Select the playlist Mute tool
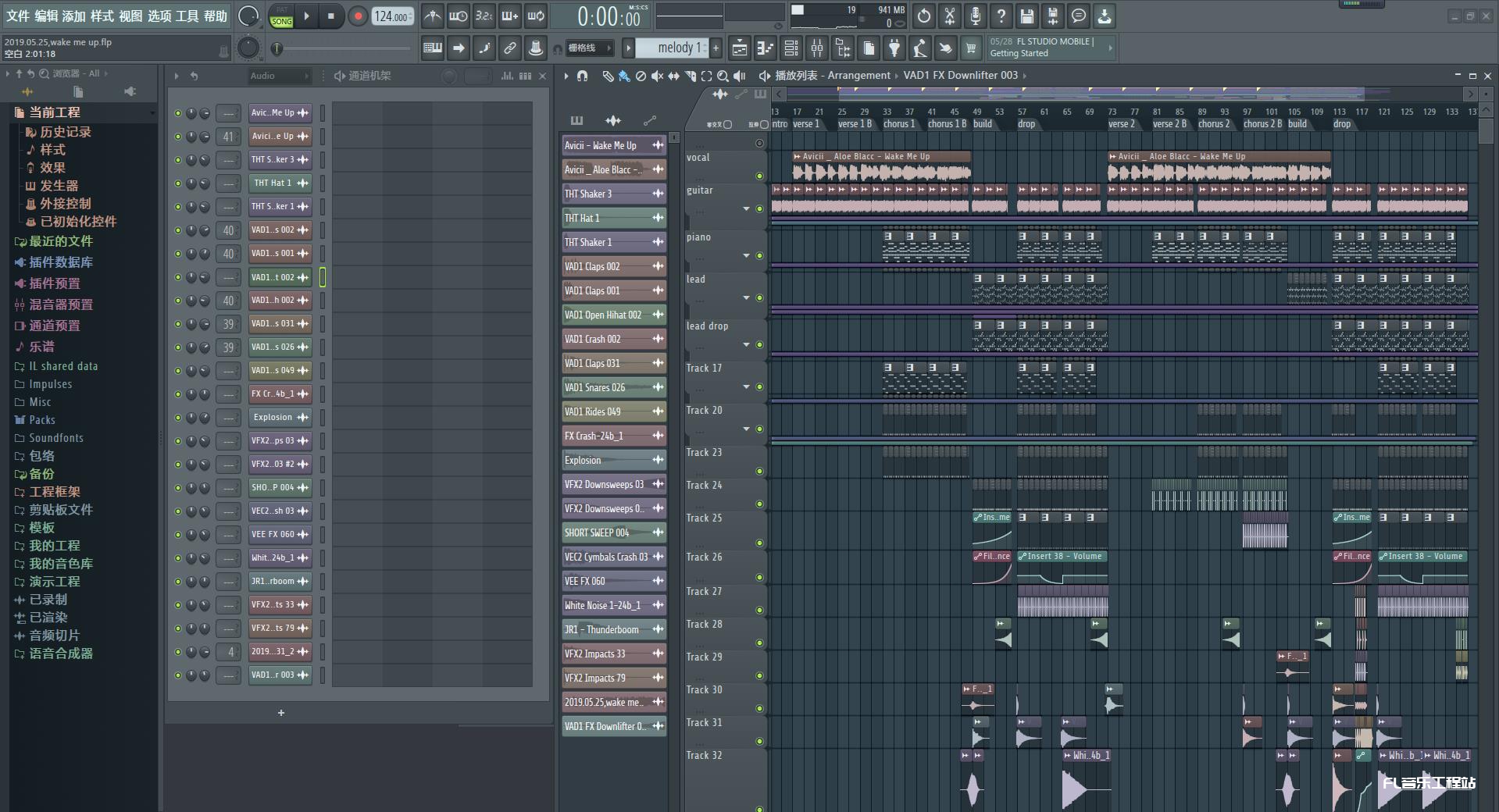1499x812 pixels. pos(657,76)
